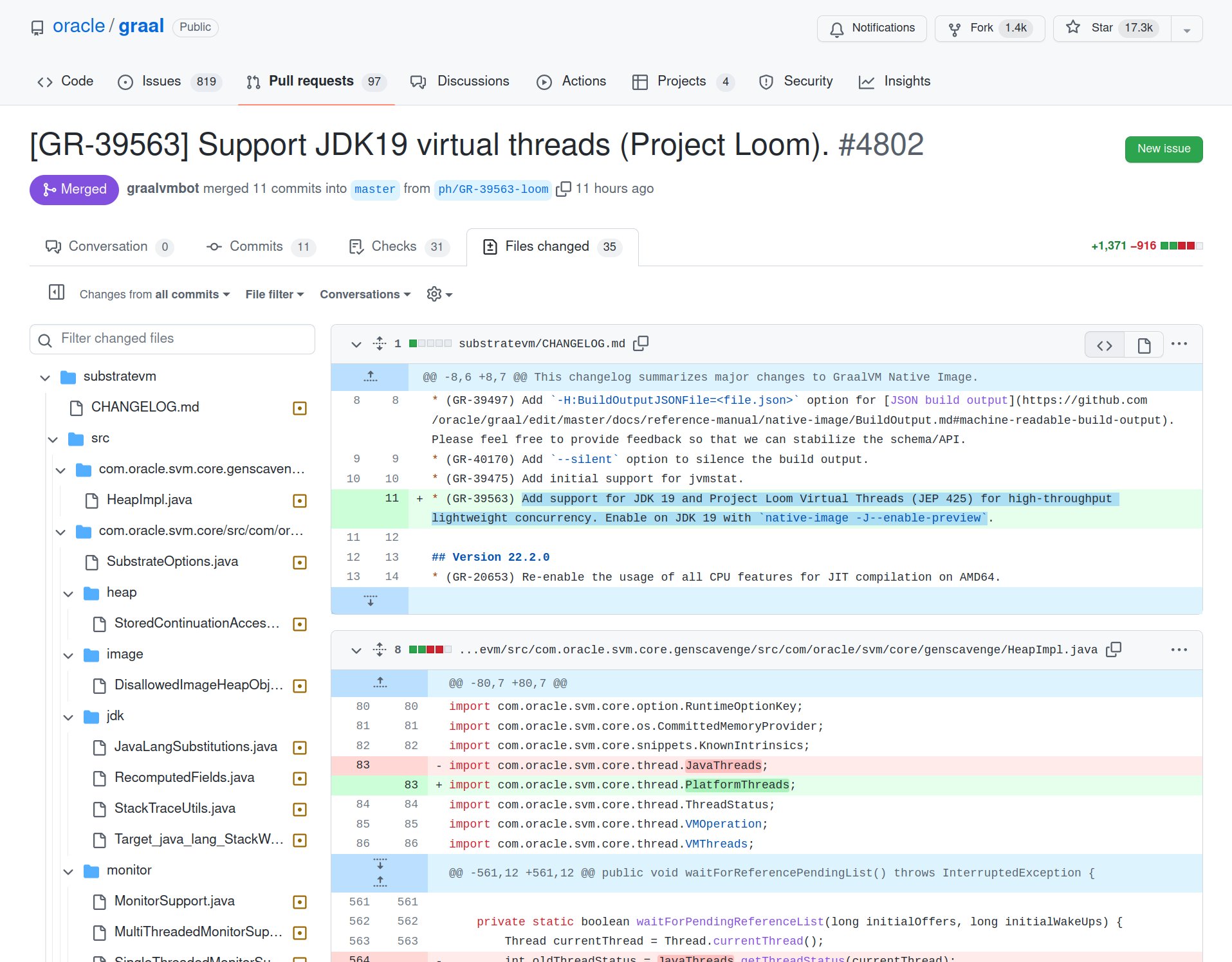Open the ph/GR-39563-loom branch link
Screen dimensions: 1232x962
coord(493,189)
